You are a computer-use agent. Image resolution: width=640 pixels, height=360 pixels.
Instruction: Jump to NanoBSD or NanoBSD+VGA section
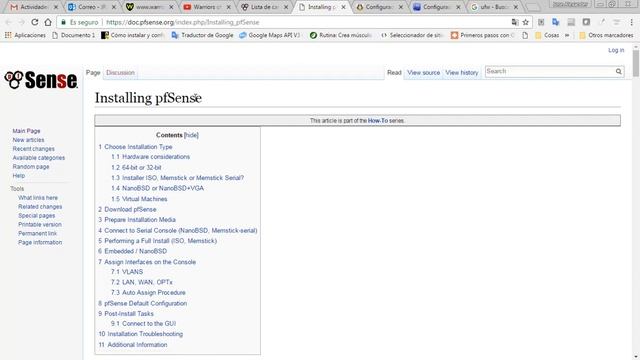tap(158, 189)
